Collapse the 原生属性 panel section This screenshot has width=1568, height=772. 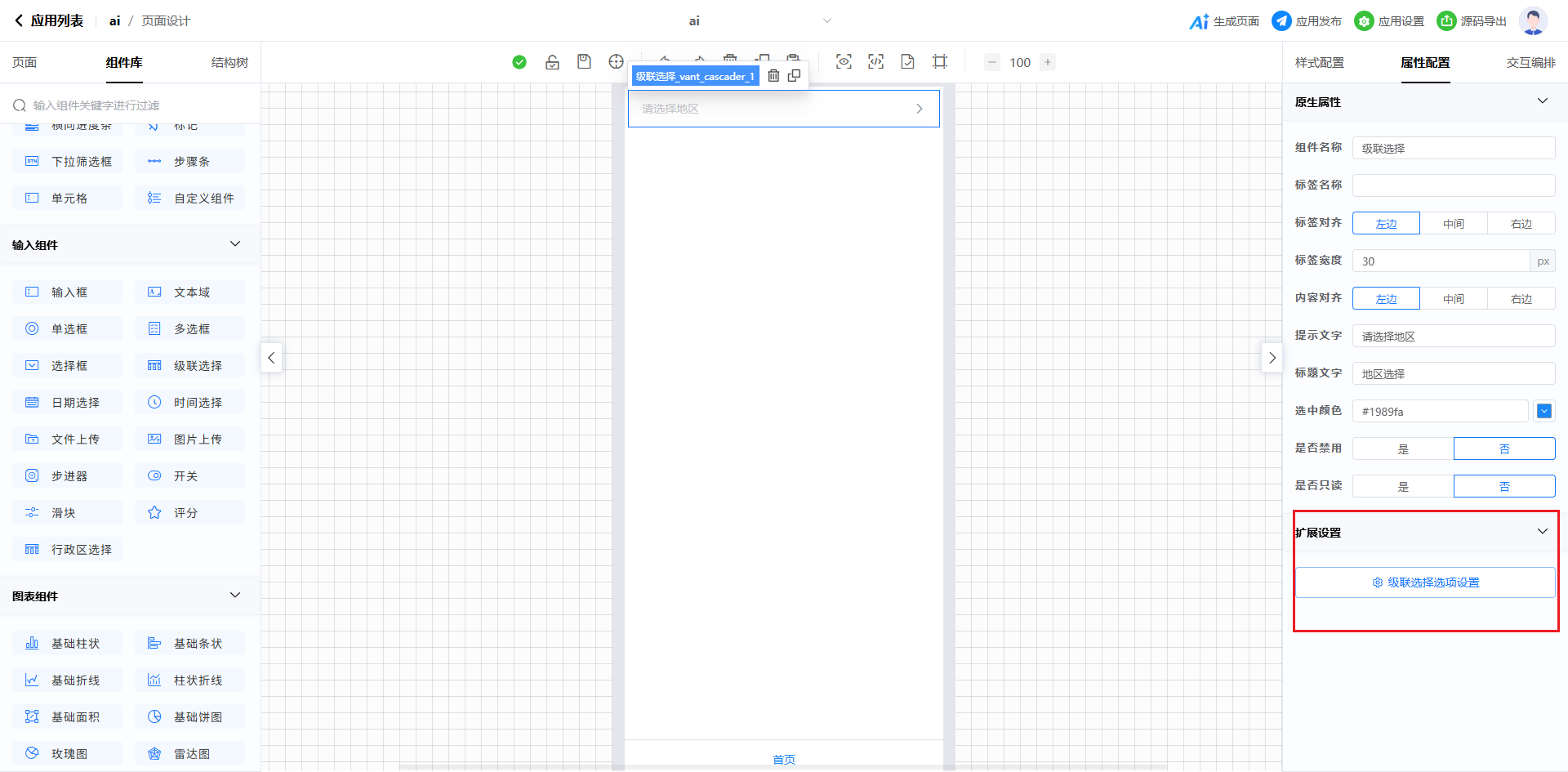(1542, 101)
